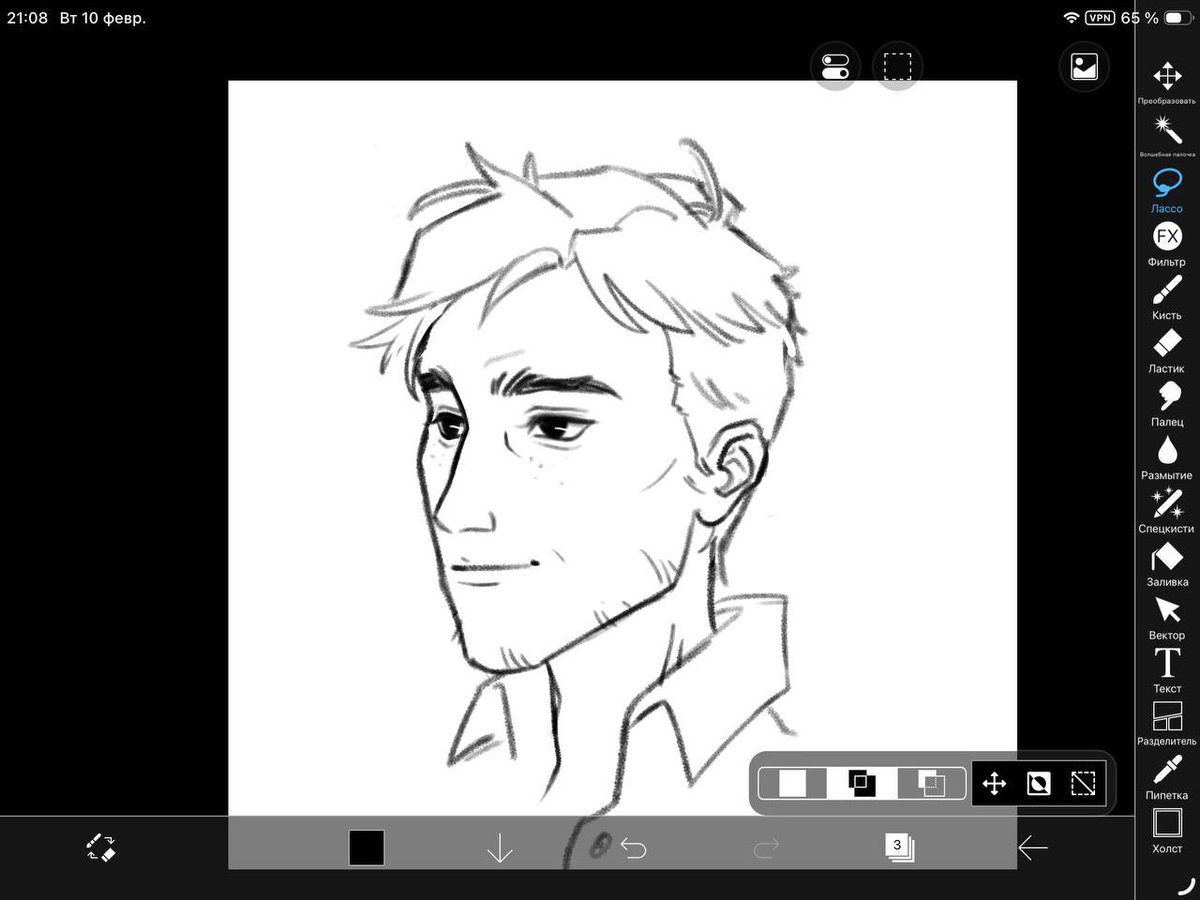This screenshot has height=900, width=1200.
Task: Choose the new selection mode (white square)
Action: coord(793,783)
